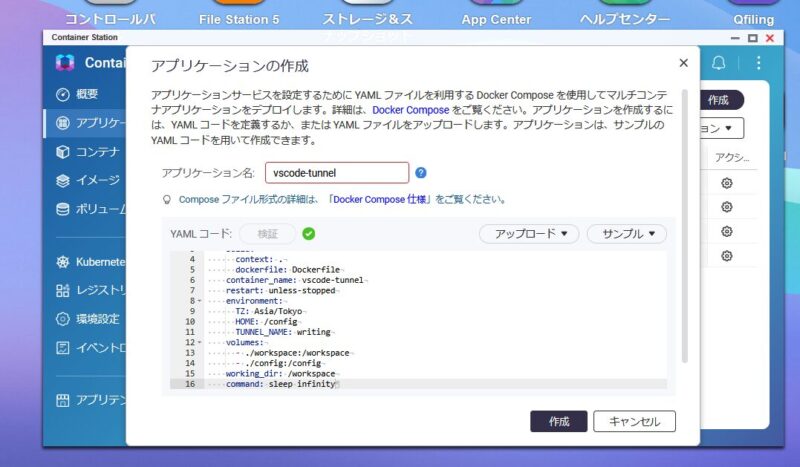Viewport: 800px width, 467px height.
Task: Click the fourth row action gear icon
Action: point(727,256)
